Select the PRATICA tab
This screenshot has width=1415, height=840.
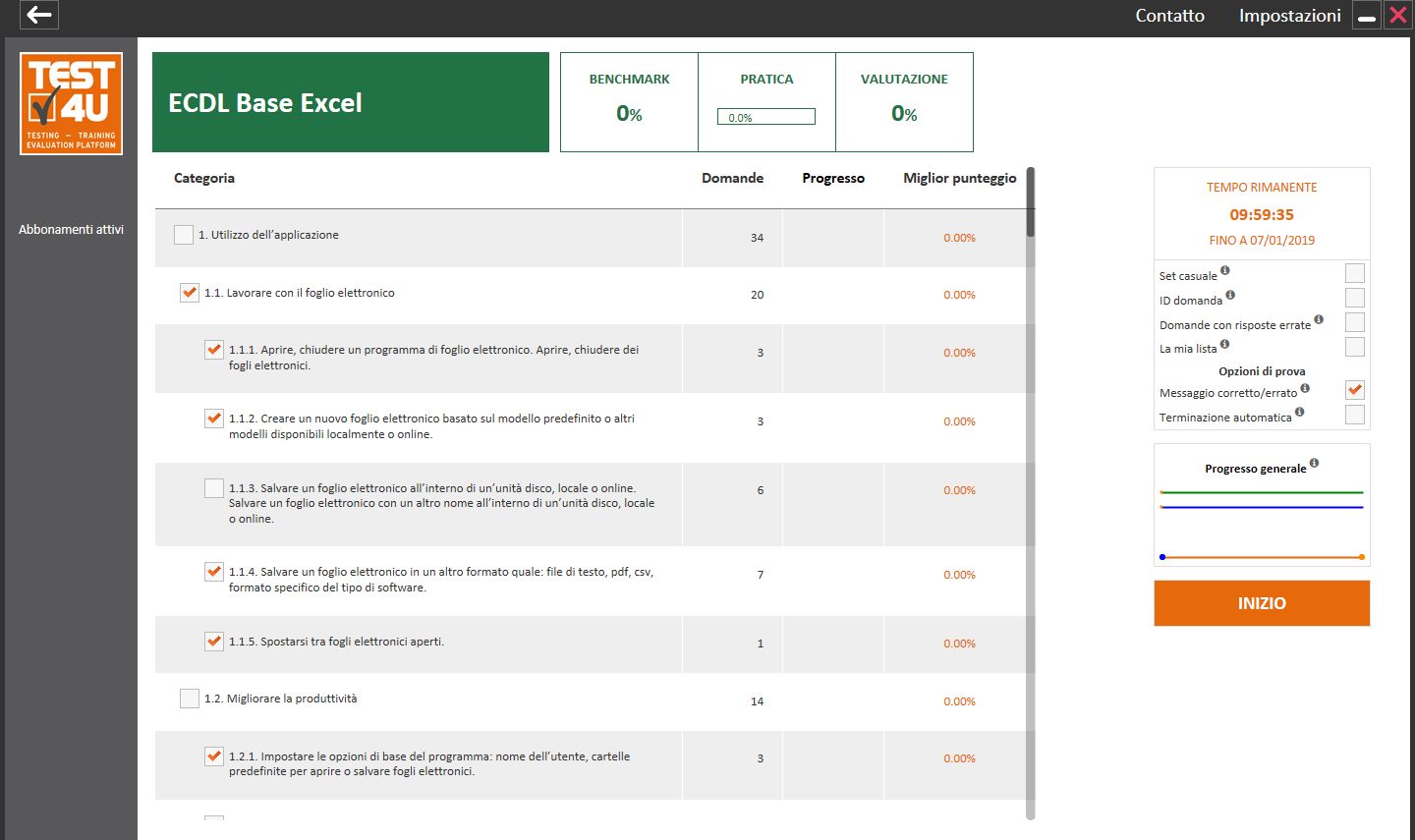tap(766, 102)
